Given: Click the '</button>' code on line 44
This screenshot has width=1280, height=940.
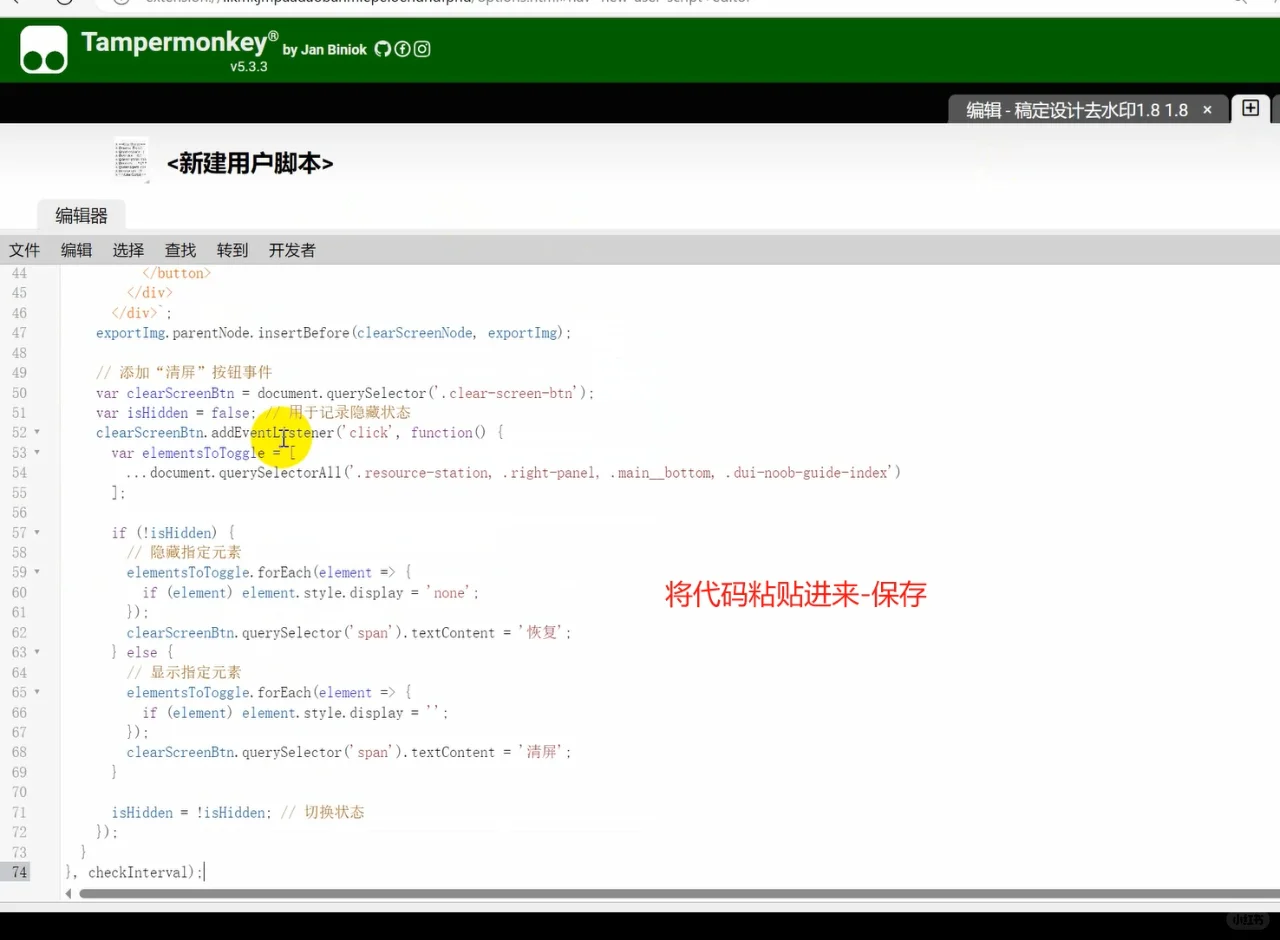Looking at the screenshot, I should point(177,273).
